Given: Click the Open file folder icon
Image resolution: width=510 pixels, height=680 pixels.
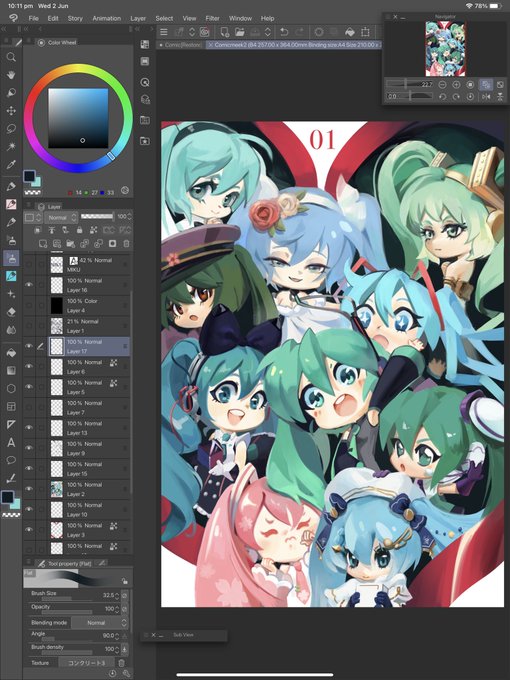Looking at the screenshot, I should pos(239,32).
